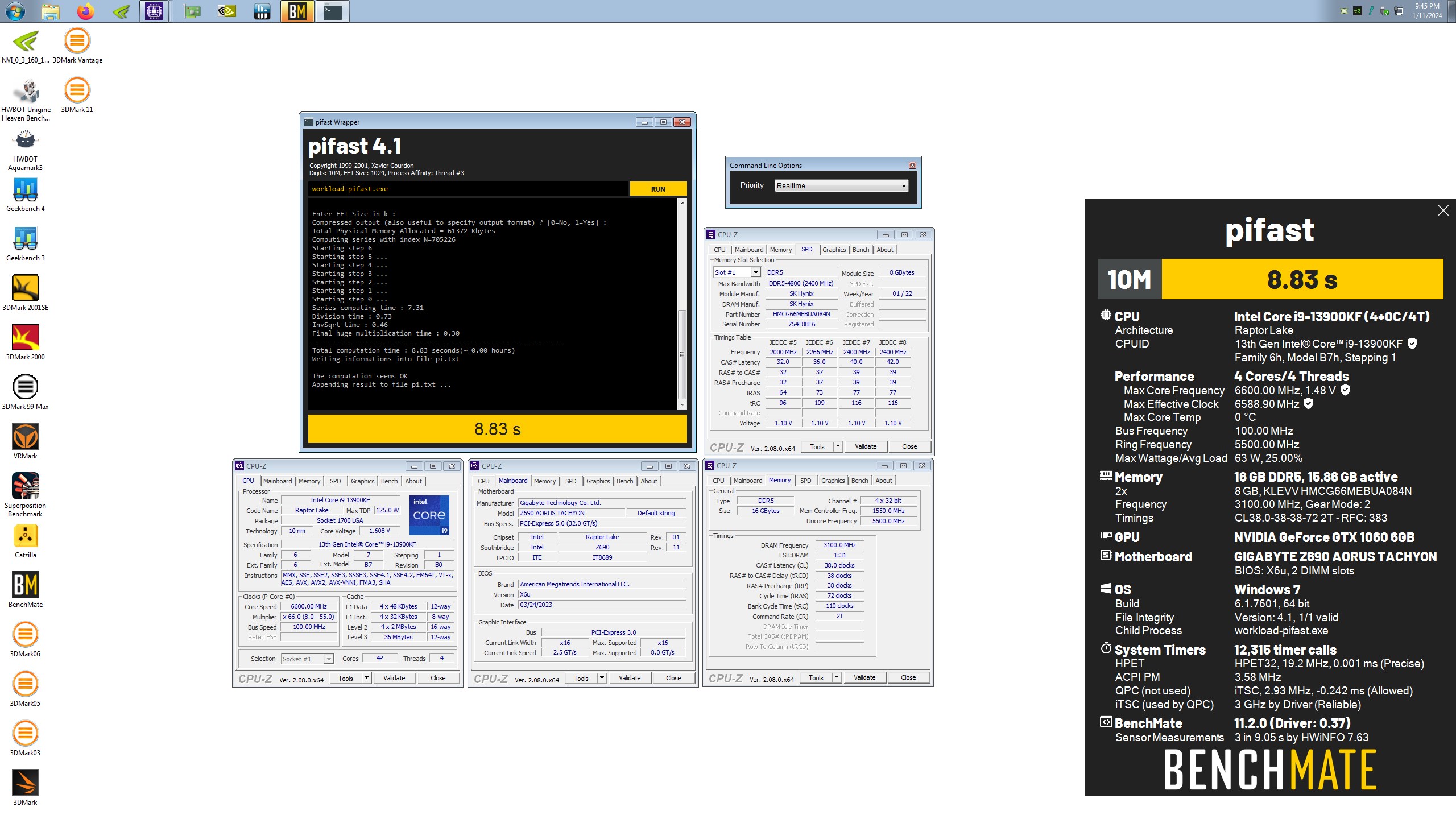The image size is (1456, 819).
Task: Switch to Mainboard tab in CPU window
Action: [278, 481]
